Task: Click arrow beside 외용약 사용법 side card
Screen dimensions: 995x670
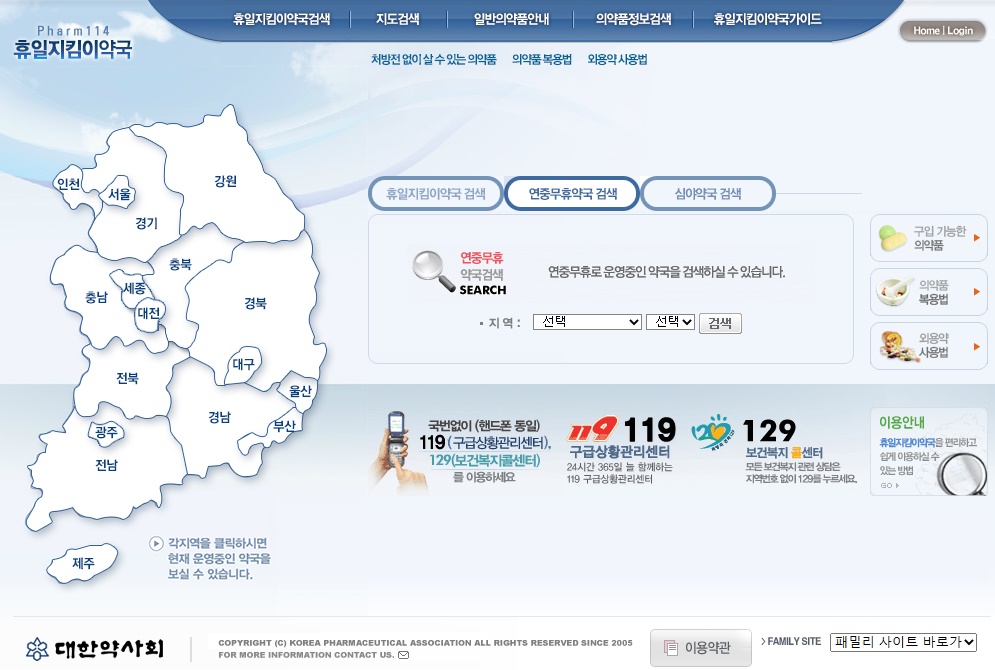Action: coord(977,346)
